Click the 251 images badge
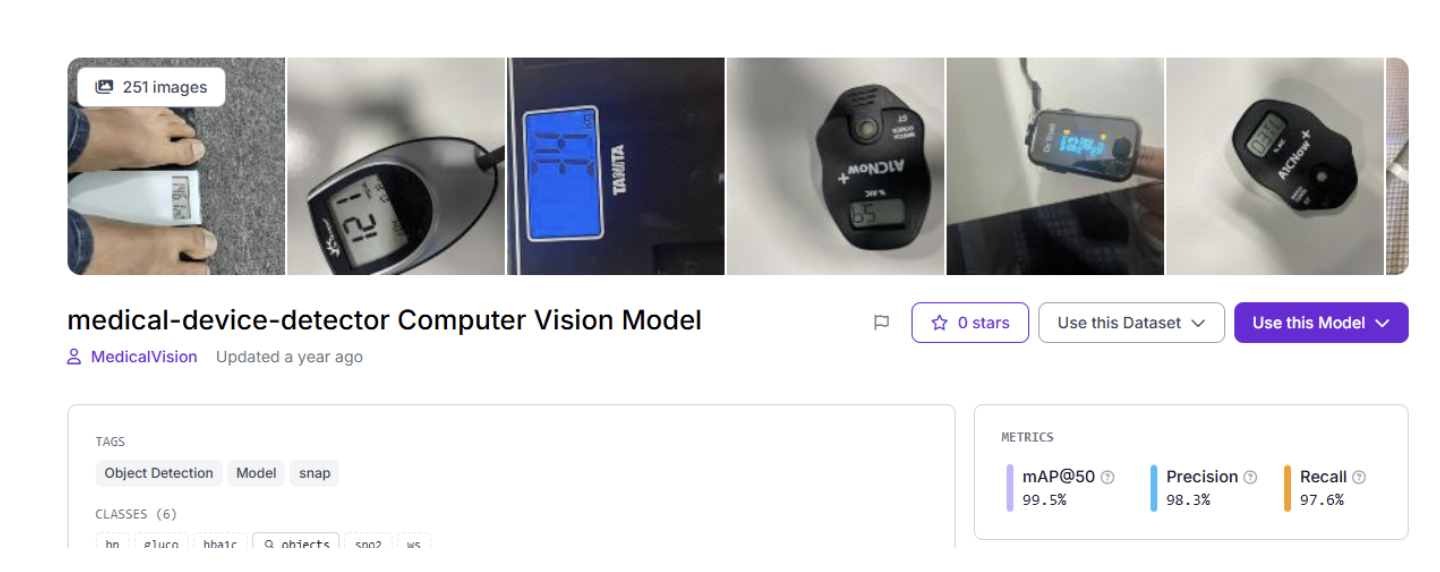The width and height of the screenshot is (1440, 572). (151, 87)
